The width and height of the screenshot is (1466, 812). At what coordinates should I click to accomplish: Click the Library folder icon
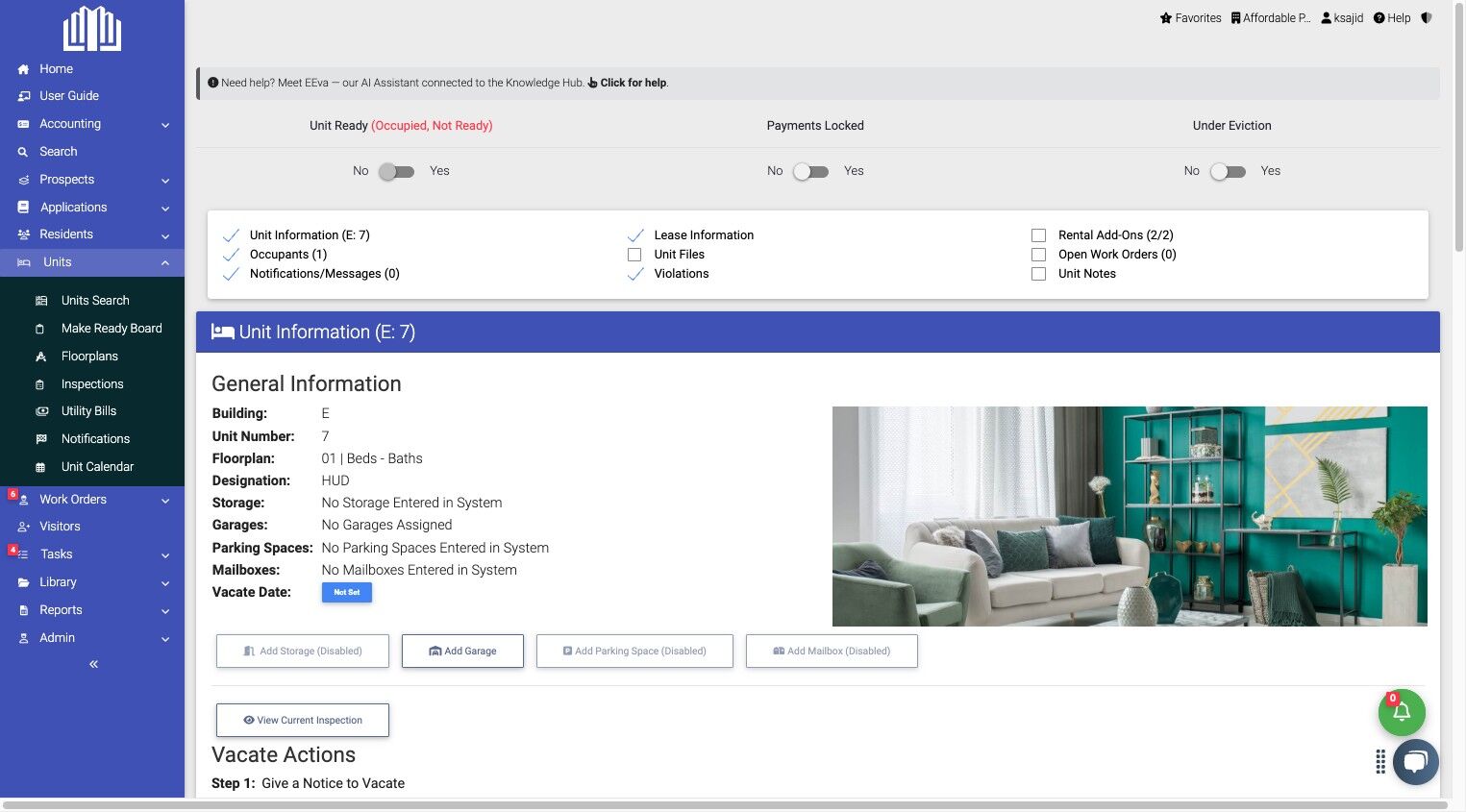(x=24, y=582)
